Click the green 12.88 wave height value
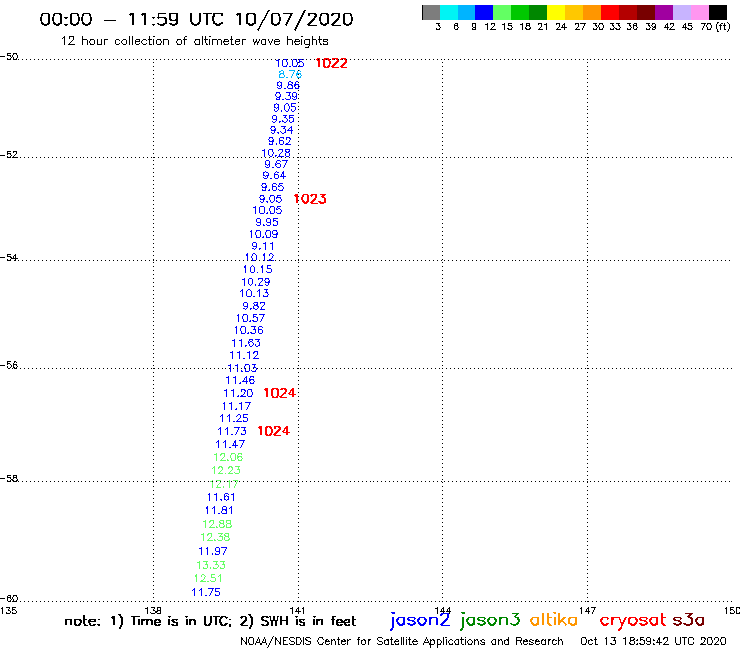Viewport: 740px width, 650px height. click(217, 524)
